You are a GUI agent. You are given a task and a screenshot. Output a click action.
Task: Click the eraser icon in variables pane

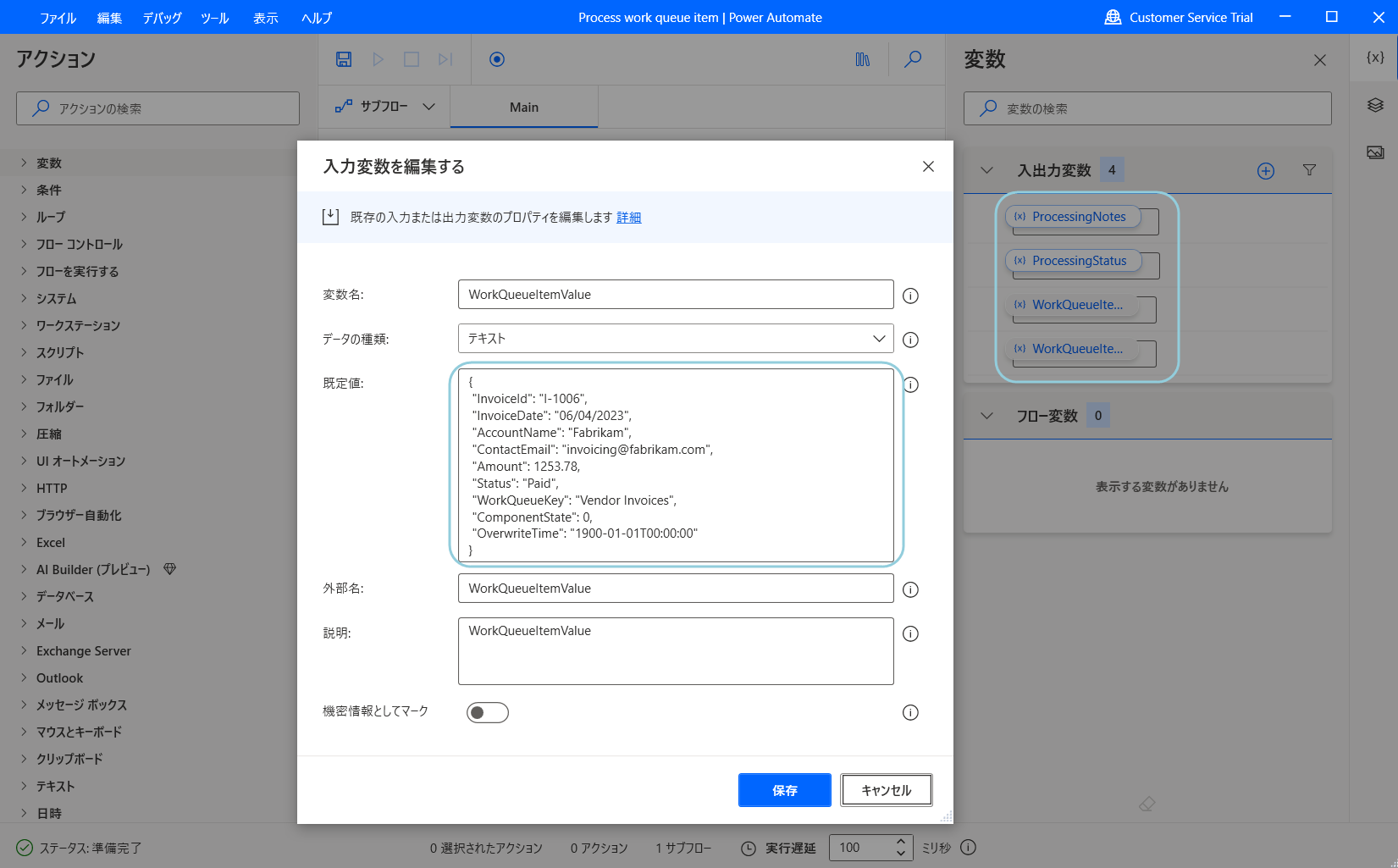click(x=1147, y=804)
